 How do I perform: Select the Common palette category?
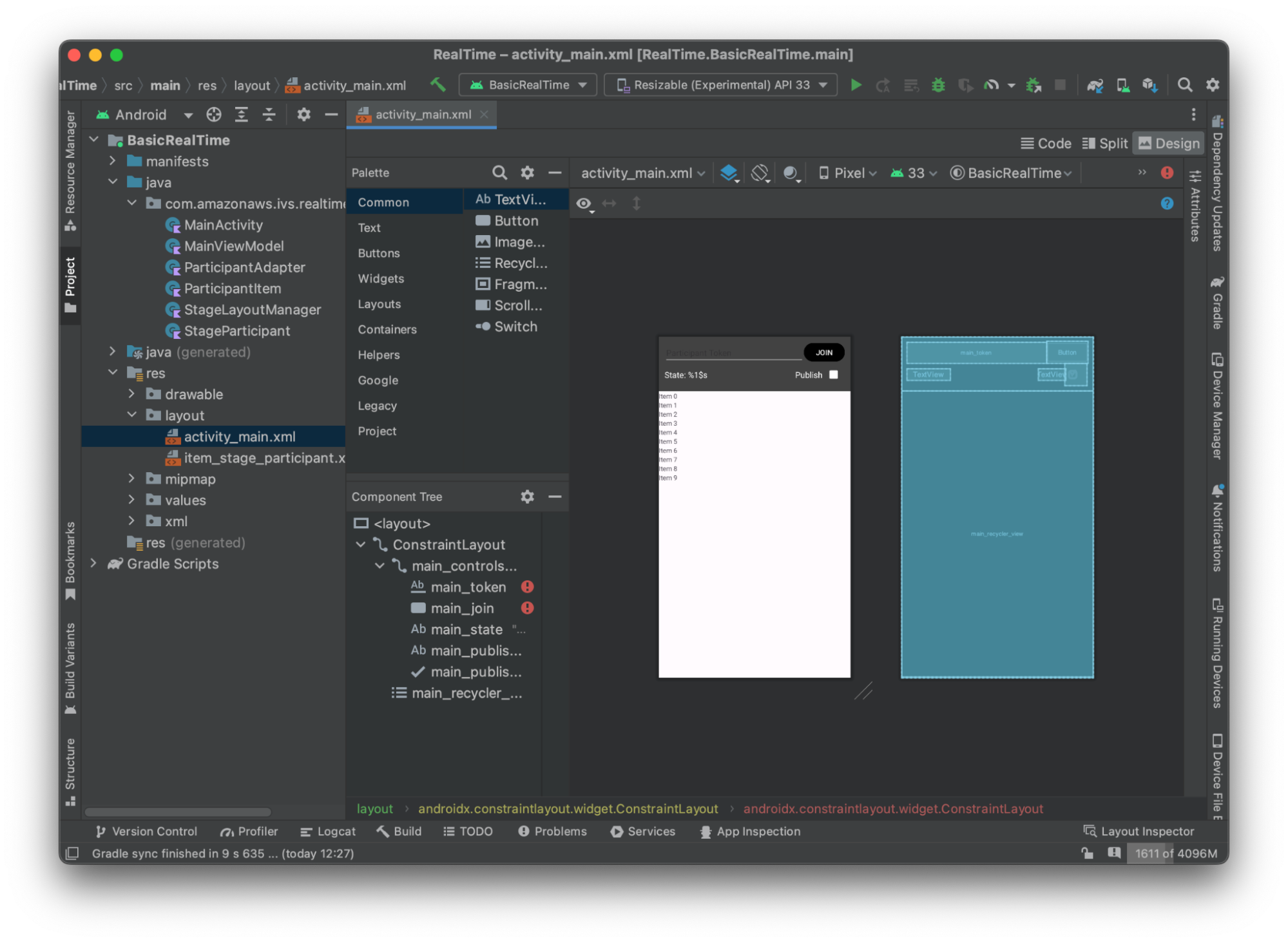pos(383,201)
